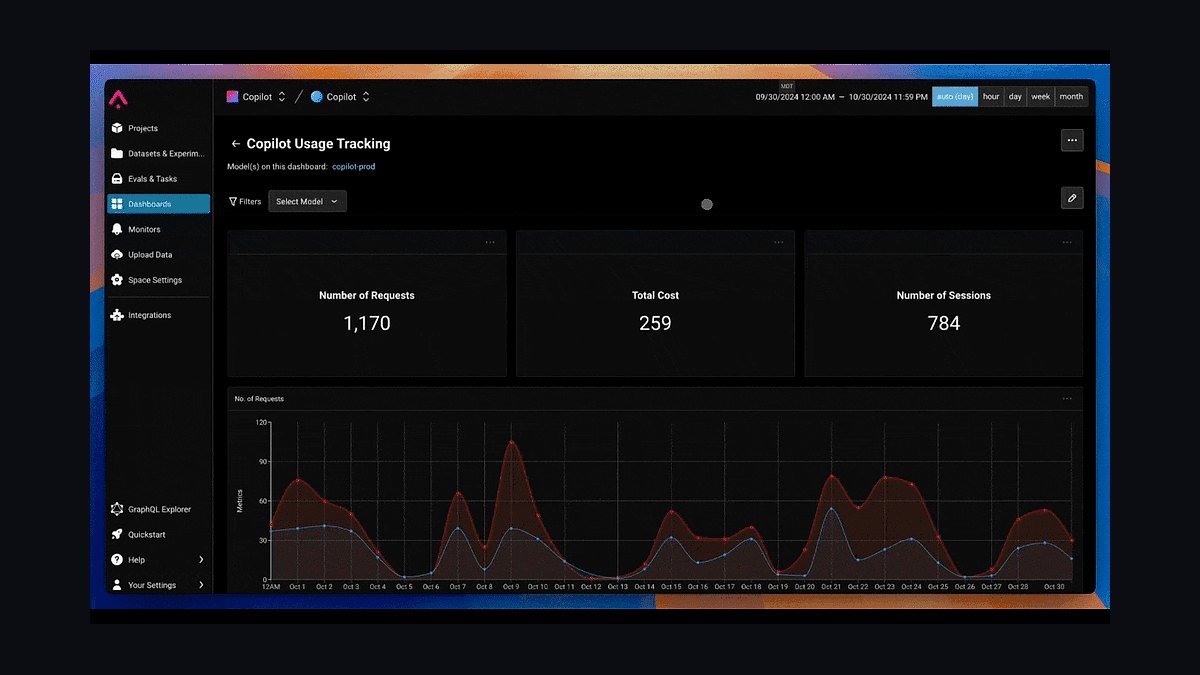The width and height of the screenshot is (1200, 675).
Task: Open Quickstart guide
Action: (x=159, y=535)
